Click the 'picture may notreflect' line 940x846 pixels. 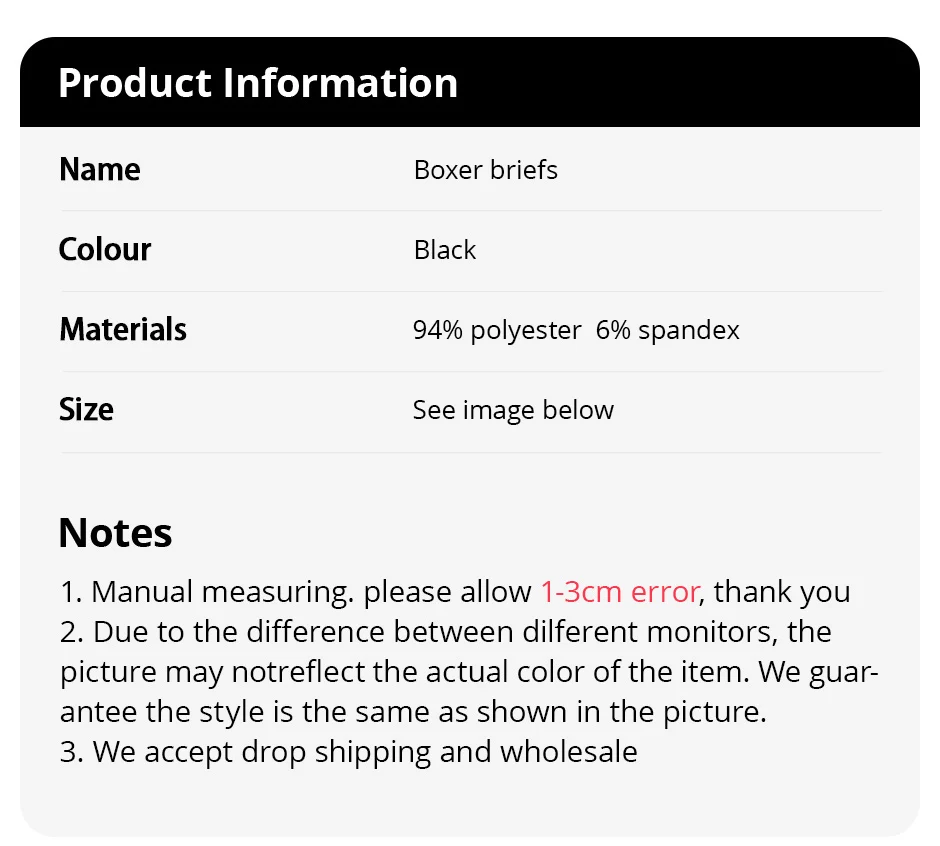[x=250, y=672]
